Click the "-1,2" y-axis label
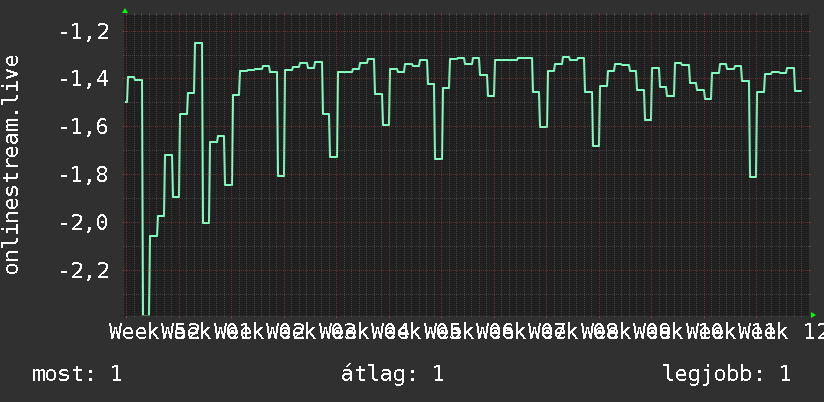 point(84,32)
